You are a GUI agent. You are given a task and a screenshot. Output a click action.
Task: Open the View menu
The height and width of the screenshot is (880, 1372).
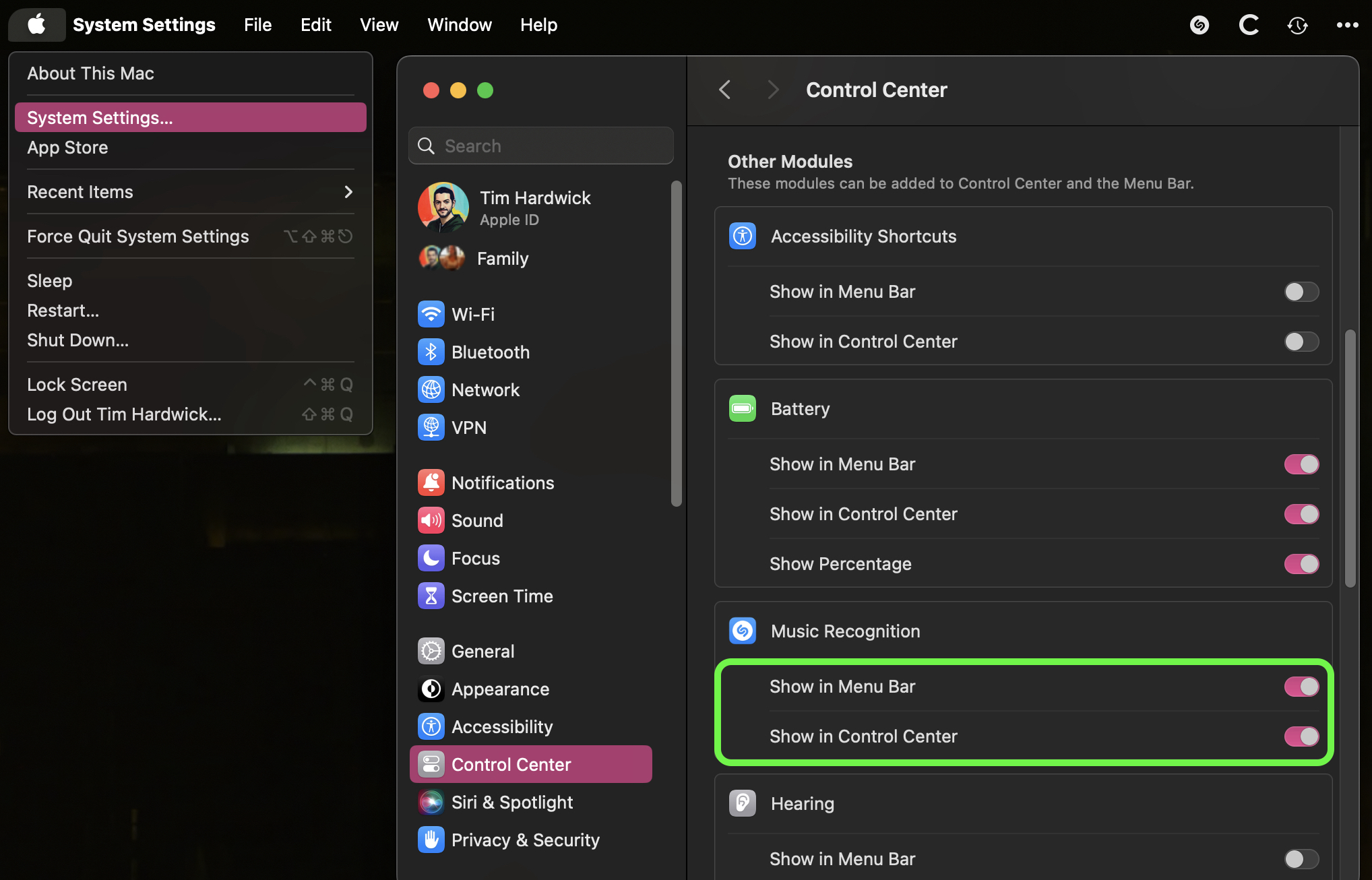[x=379, y=25]
